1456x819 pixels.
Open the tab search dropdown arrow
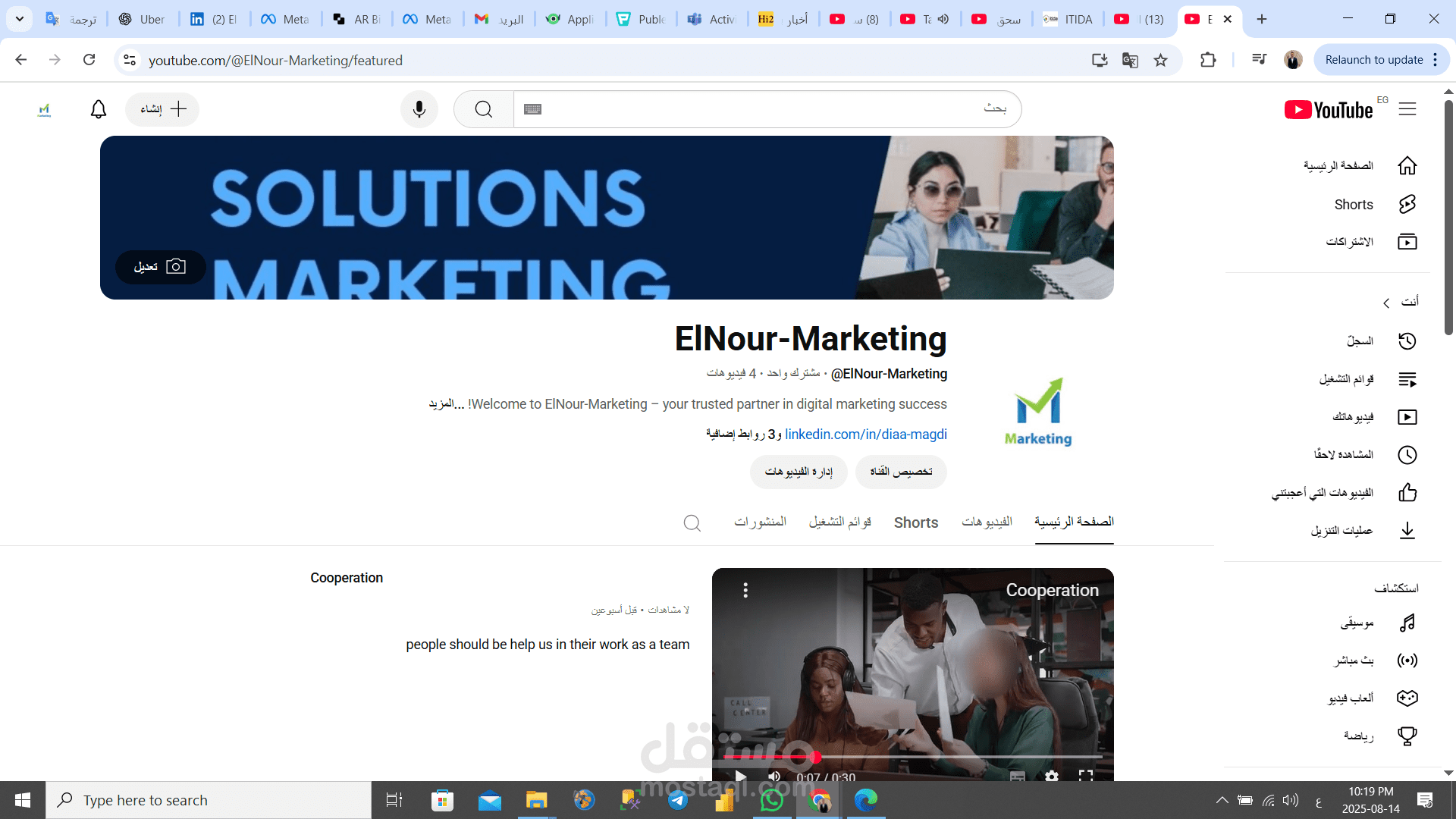click(20, 19)
